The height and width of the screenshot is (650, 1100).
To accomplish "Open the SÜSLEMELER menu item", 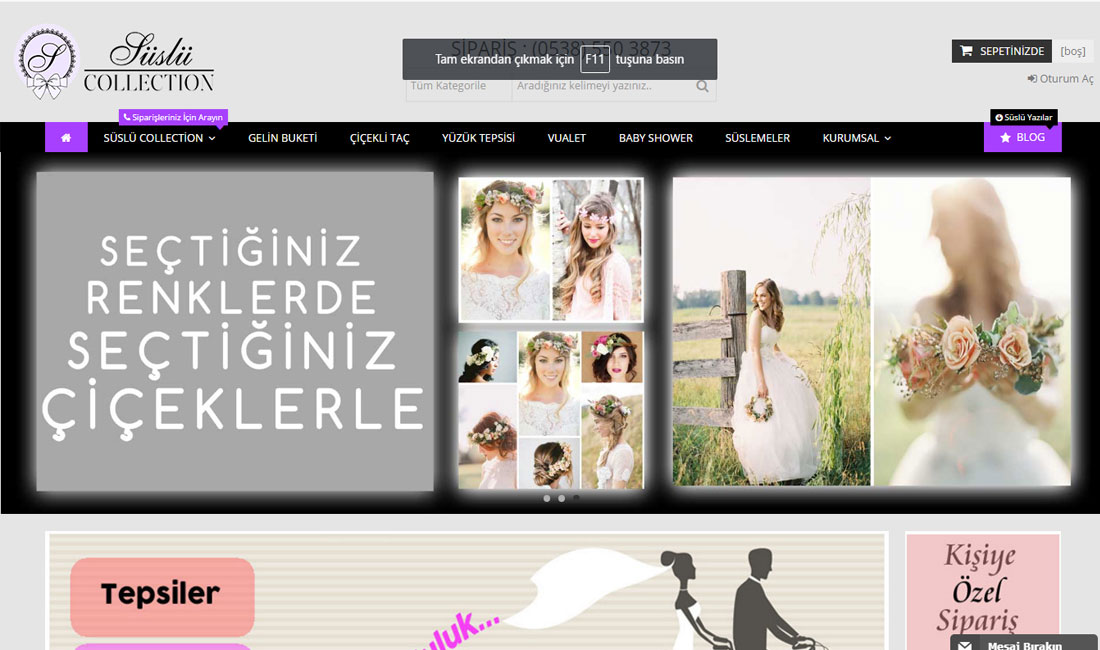I will pos(758,138).
